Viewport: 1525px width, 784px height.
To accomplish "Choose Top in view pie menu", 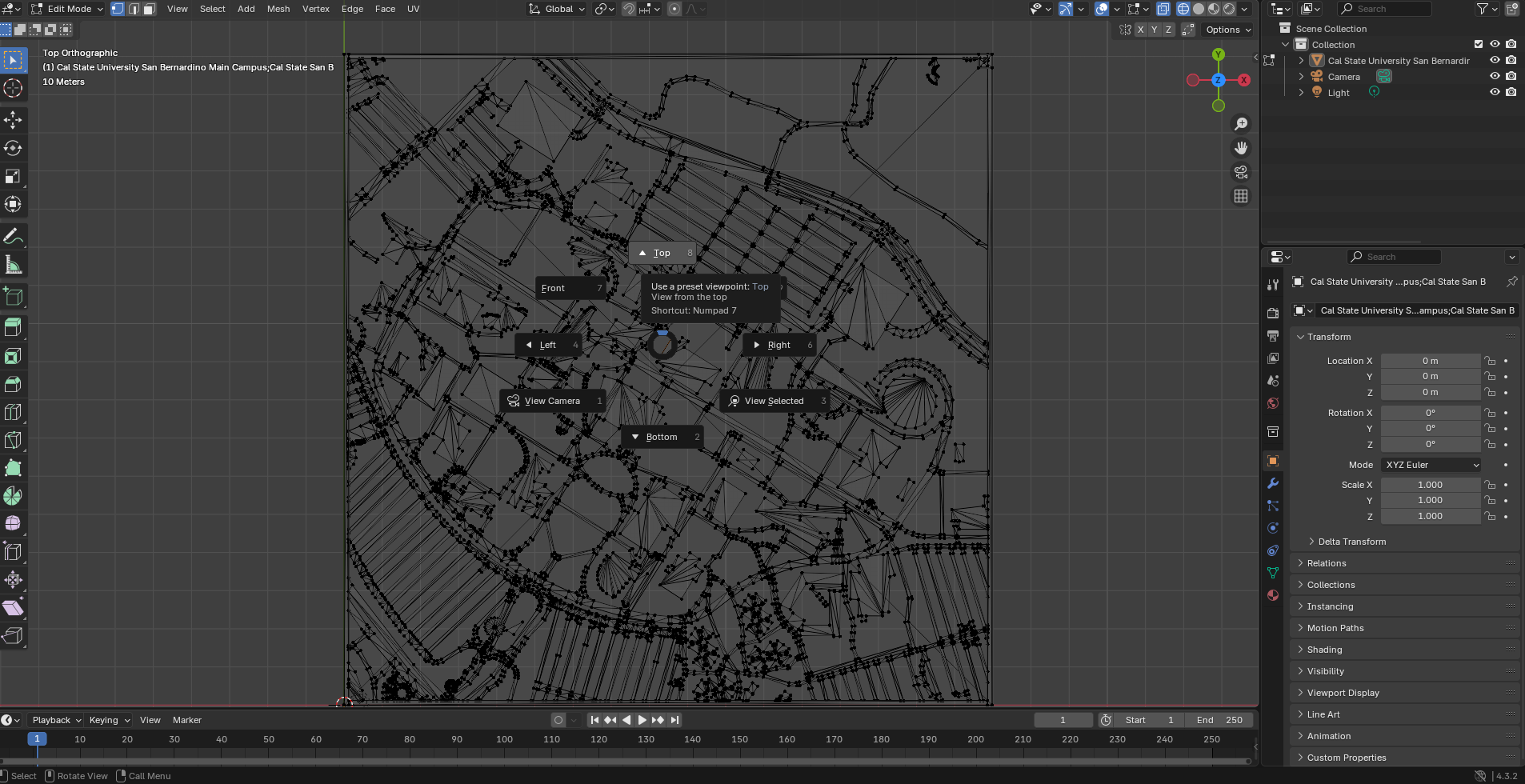I will click(662, 253).
